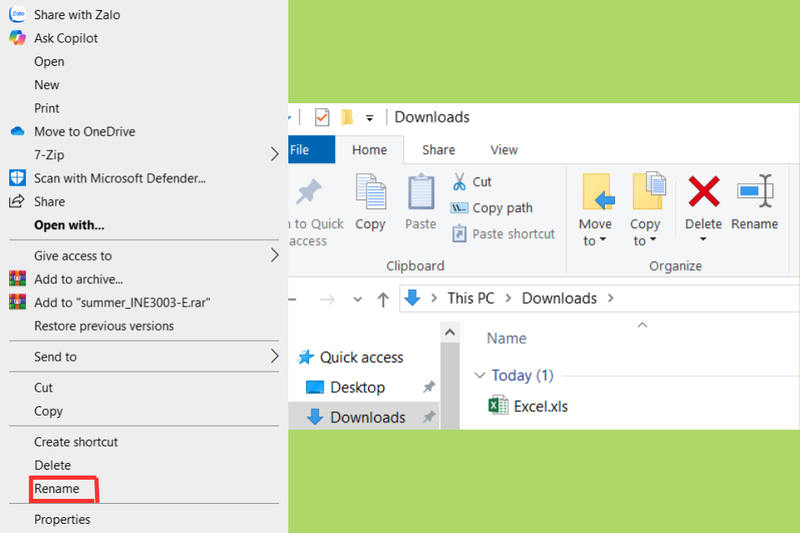Expand the 7-Zip submenu arrow

tap(274, 154)
